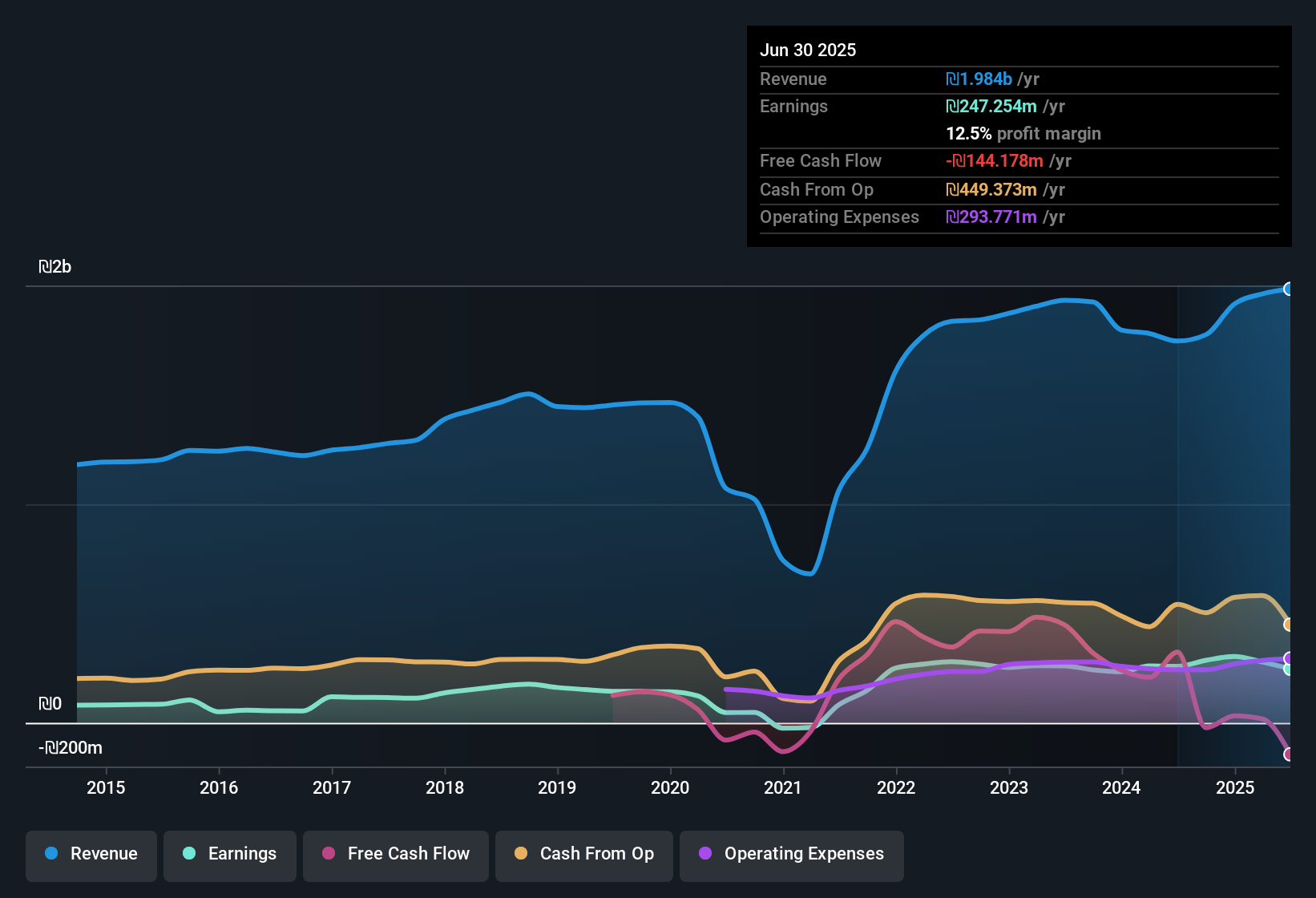Click the ₪449.373m cash from op value
Image resolution: width=1316 pixels, height=898 pixels.
(991, 189)
